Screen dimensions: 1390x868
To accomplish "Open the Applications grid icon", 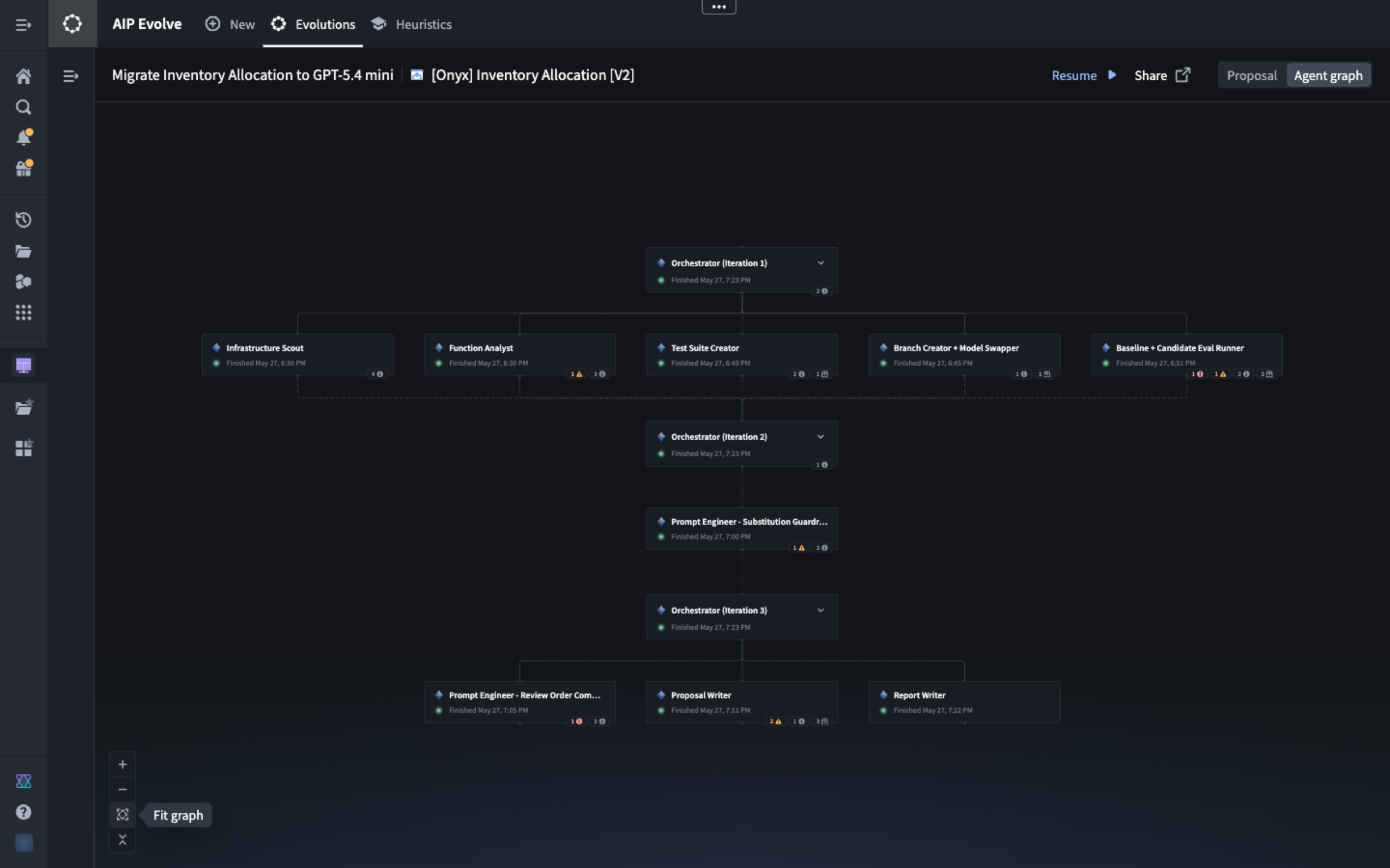I will 23,312.
